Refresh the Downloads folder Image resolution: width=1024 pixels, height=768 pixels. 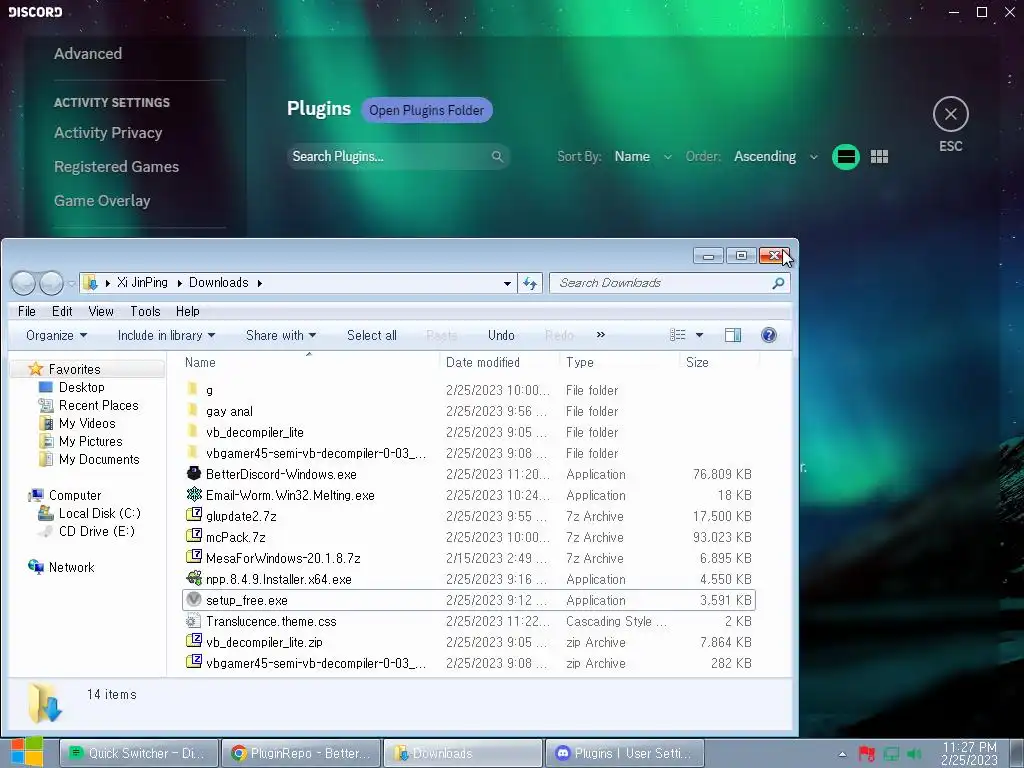click(530, 283)
